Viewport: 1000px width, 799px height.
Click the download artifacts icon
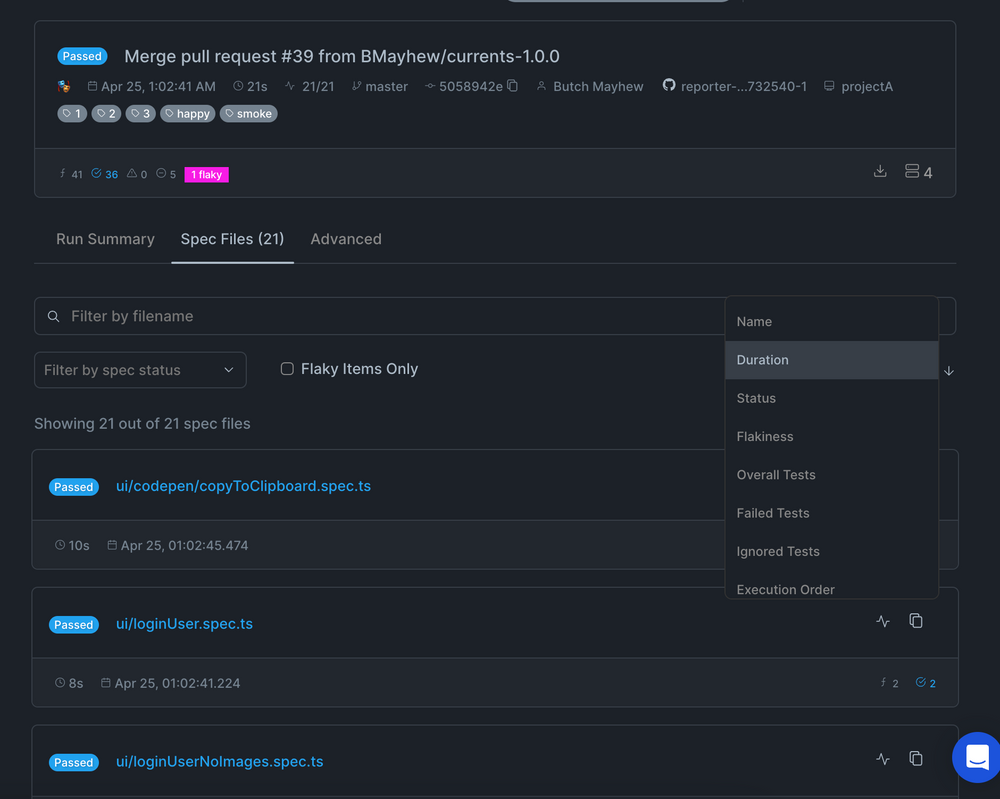880,171
